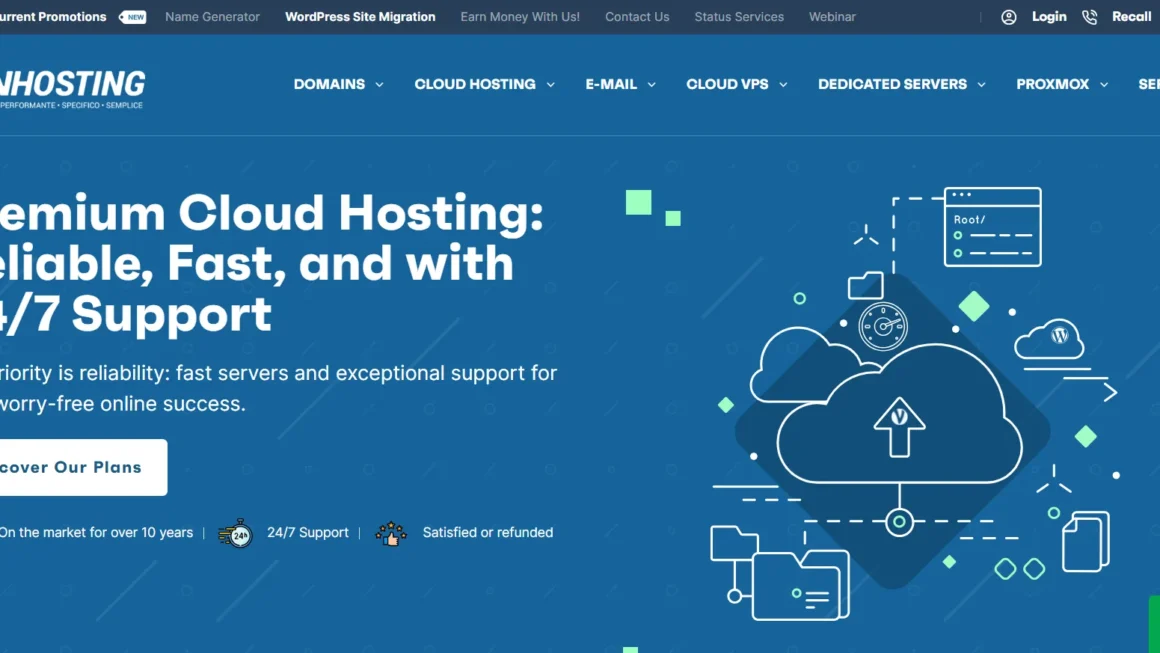Expand the Dedicated Servers chevron
The width and height of the screenshot is (1160, 653).
point(981,85)
